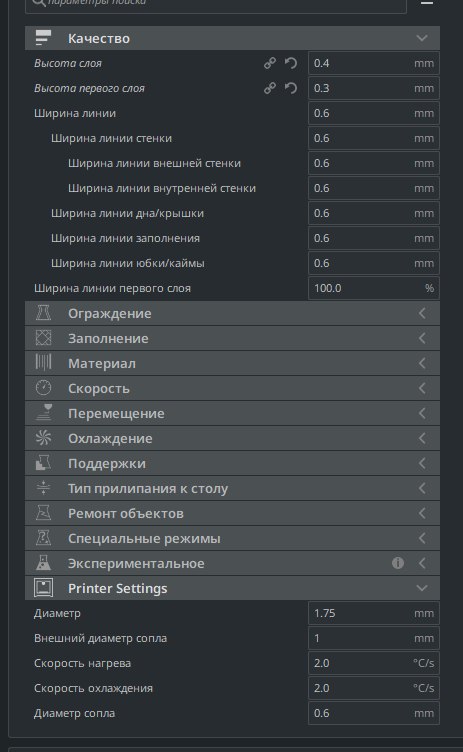Collapse the Качество section chevron
This screenshot has height=752, width=463.
coord(422,38)
